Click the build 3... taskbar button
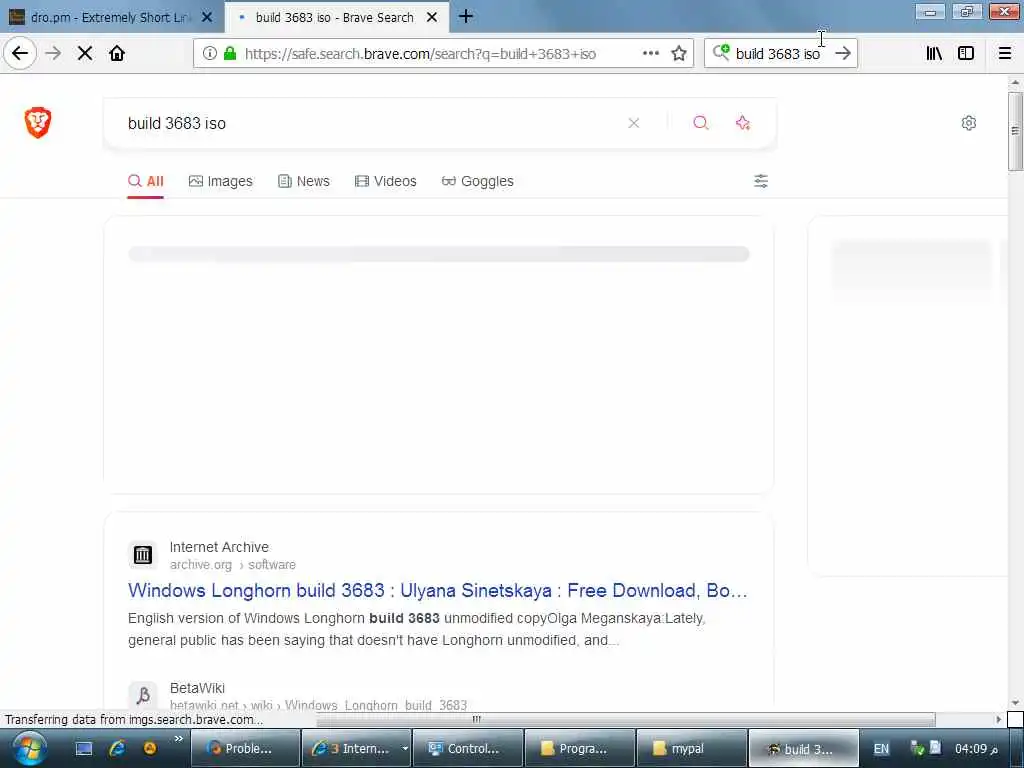This screenshot has height=768, width=1024. click(803, 748)
